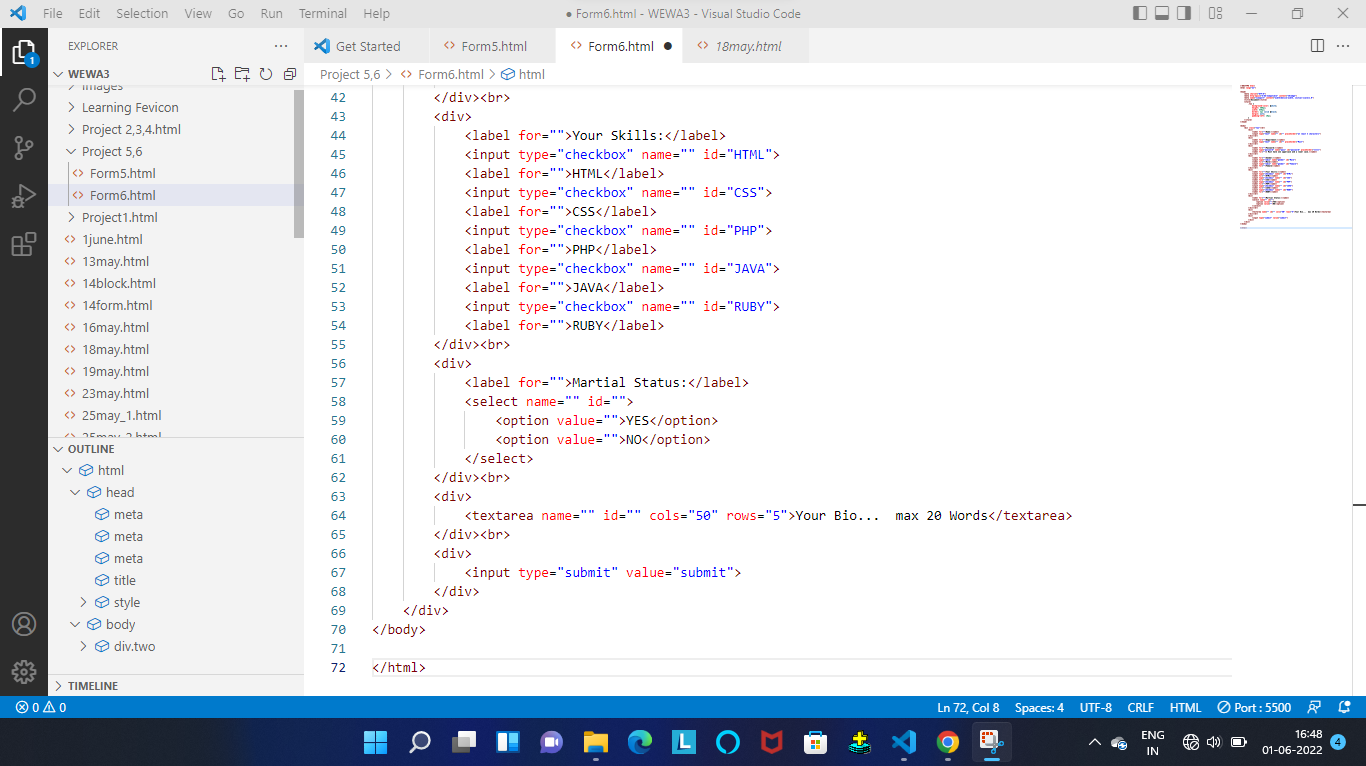Toggle the secondary side bar

(1184, 14)
